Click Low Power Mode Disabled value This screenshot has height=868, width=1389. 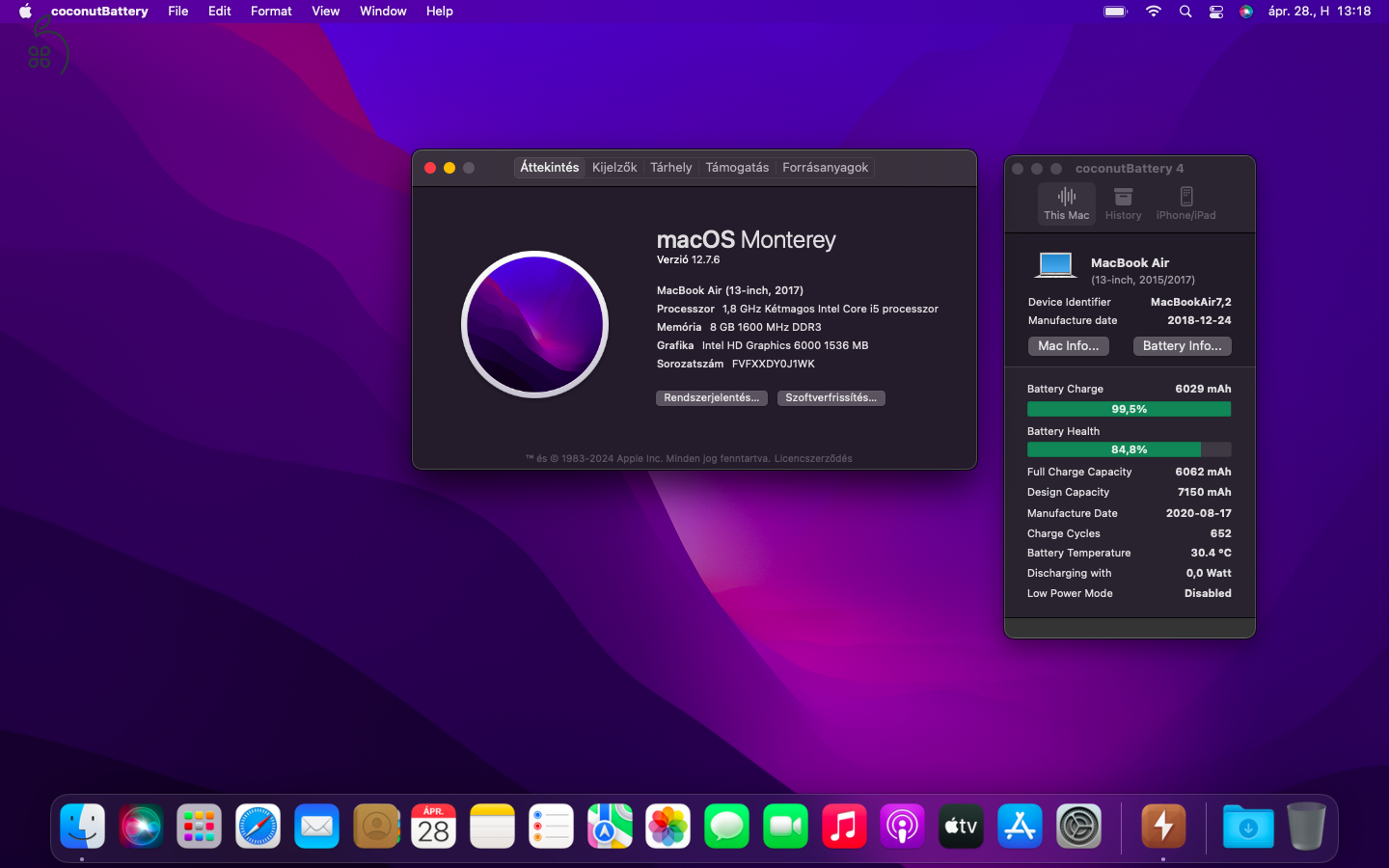(x=1209, y=594)
